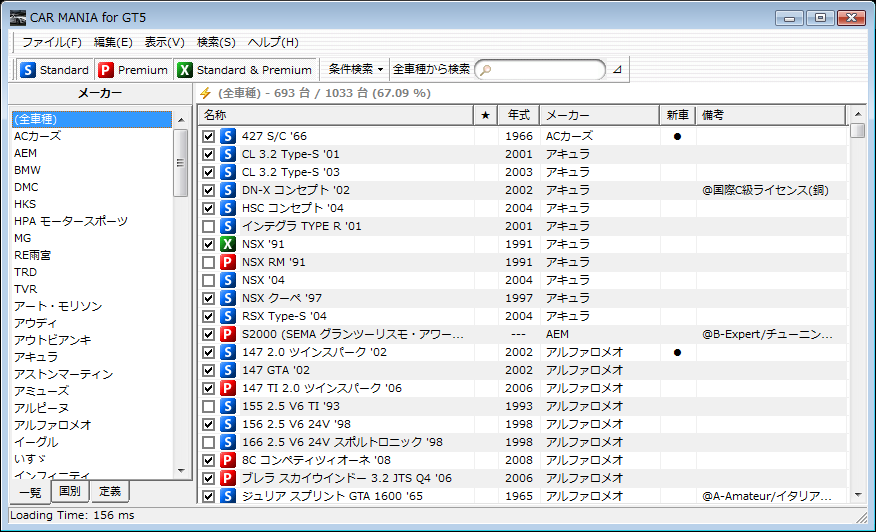The width and height of the screenshot is (876, 532).
Task: Click the S icon of 427 S/C '66
Action: pyautogui.click(x=227, y=136)
